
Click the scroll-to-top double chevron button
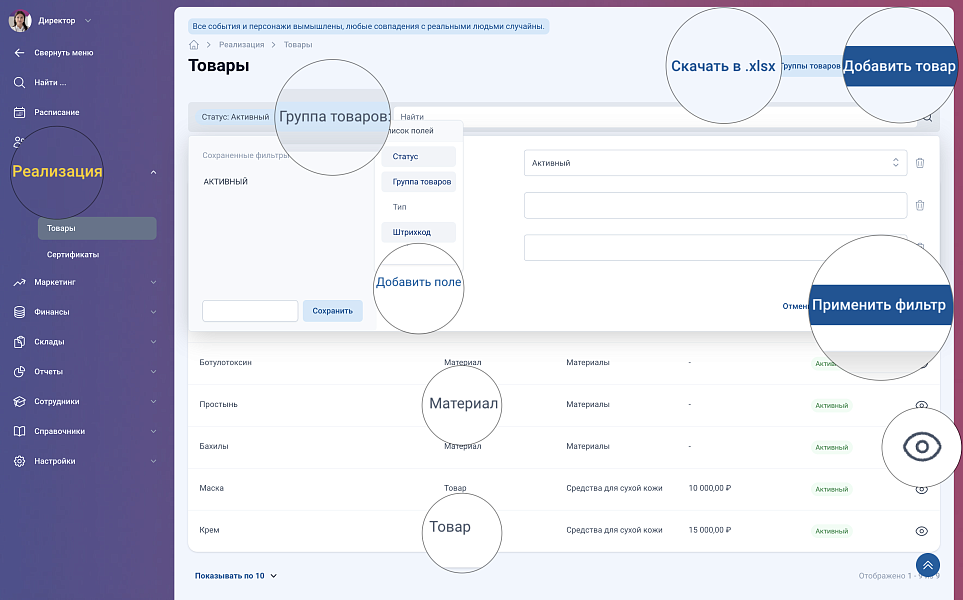point(927,565)
